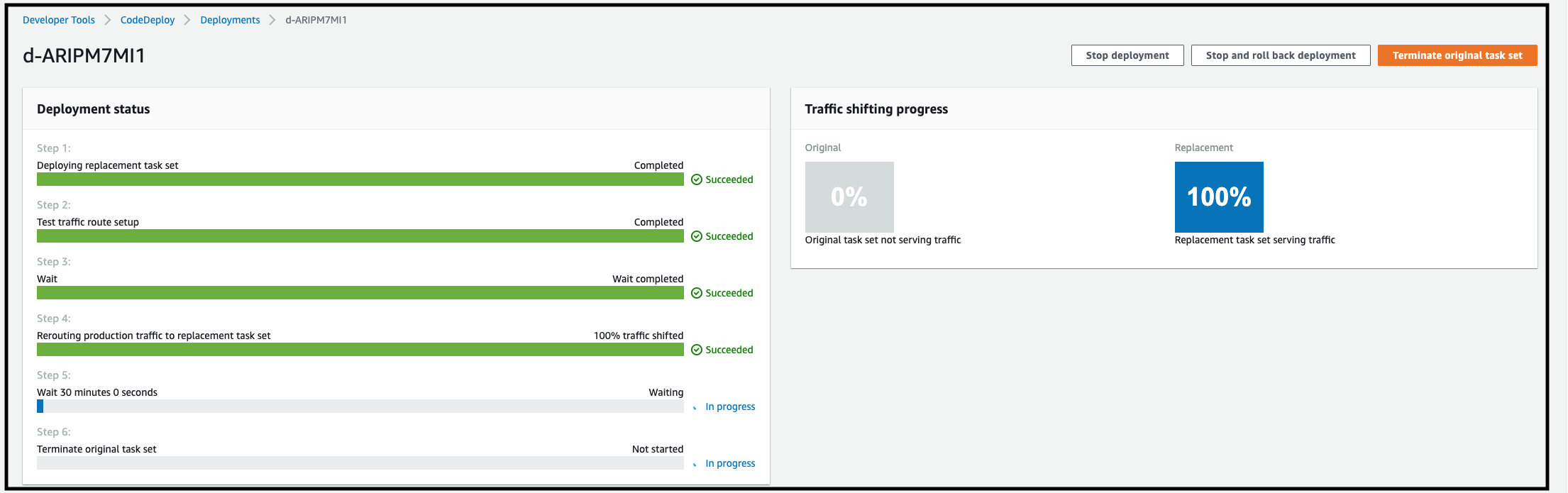
Task: Click Stop and roll back deployment
Action: (1281, 55)
